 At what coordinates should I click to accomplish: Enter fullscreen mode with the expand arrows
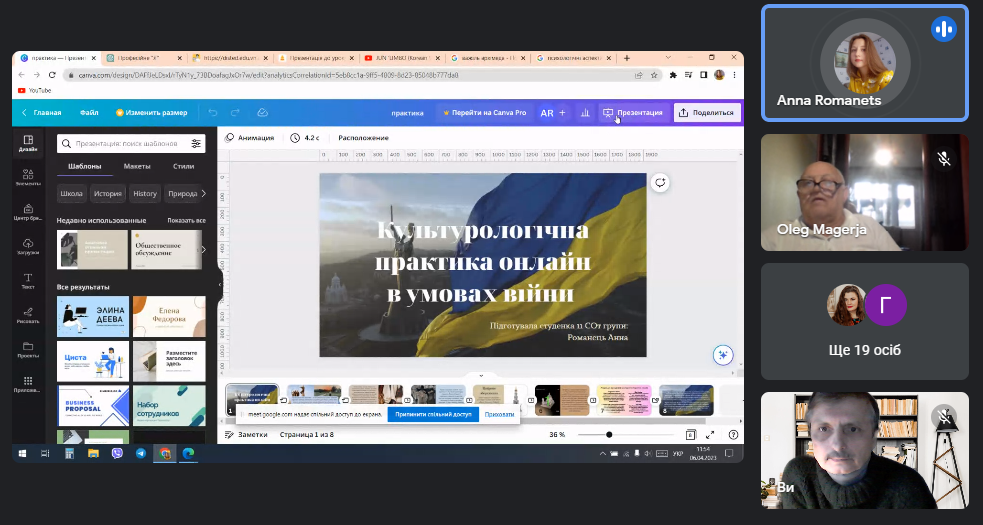click(x=710, y=435)
